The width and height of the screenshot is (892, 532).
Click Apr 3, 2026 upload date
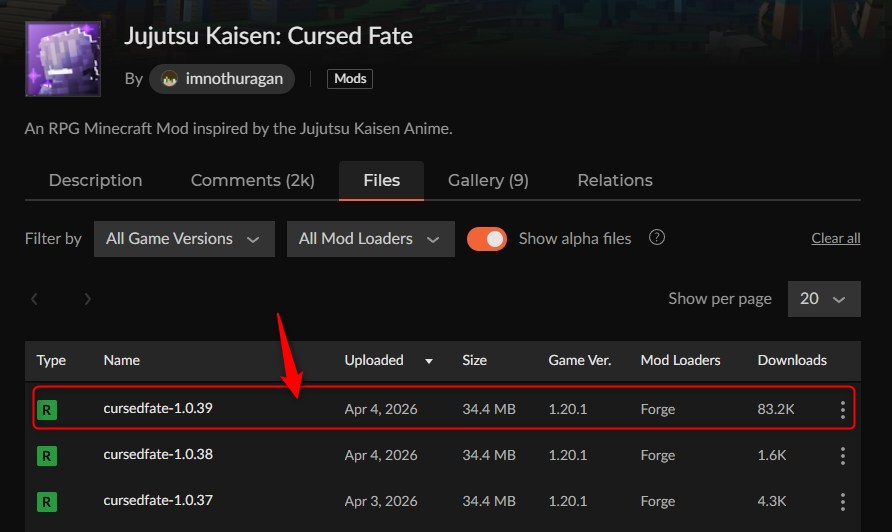tap(381, 501)
